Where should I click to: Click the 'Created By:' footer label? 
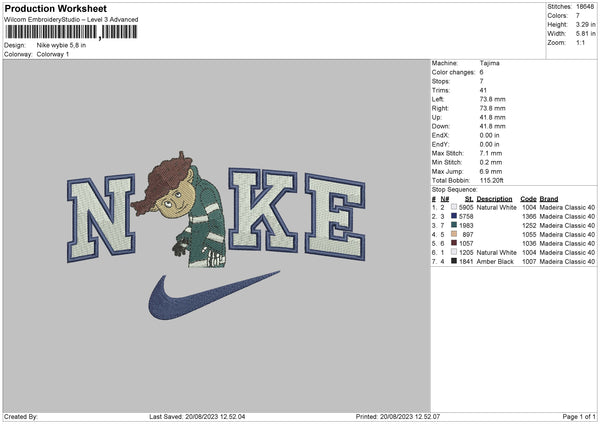21,417
